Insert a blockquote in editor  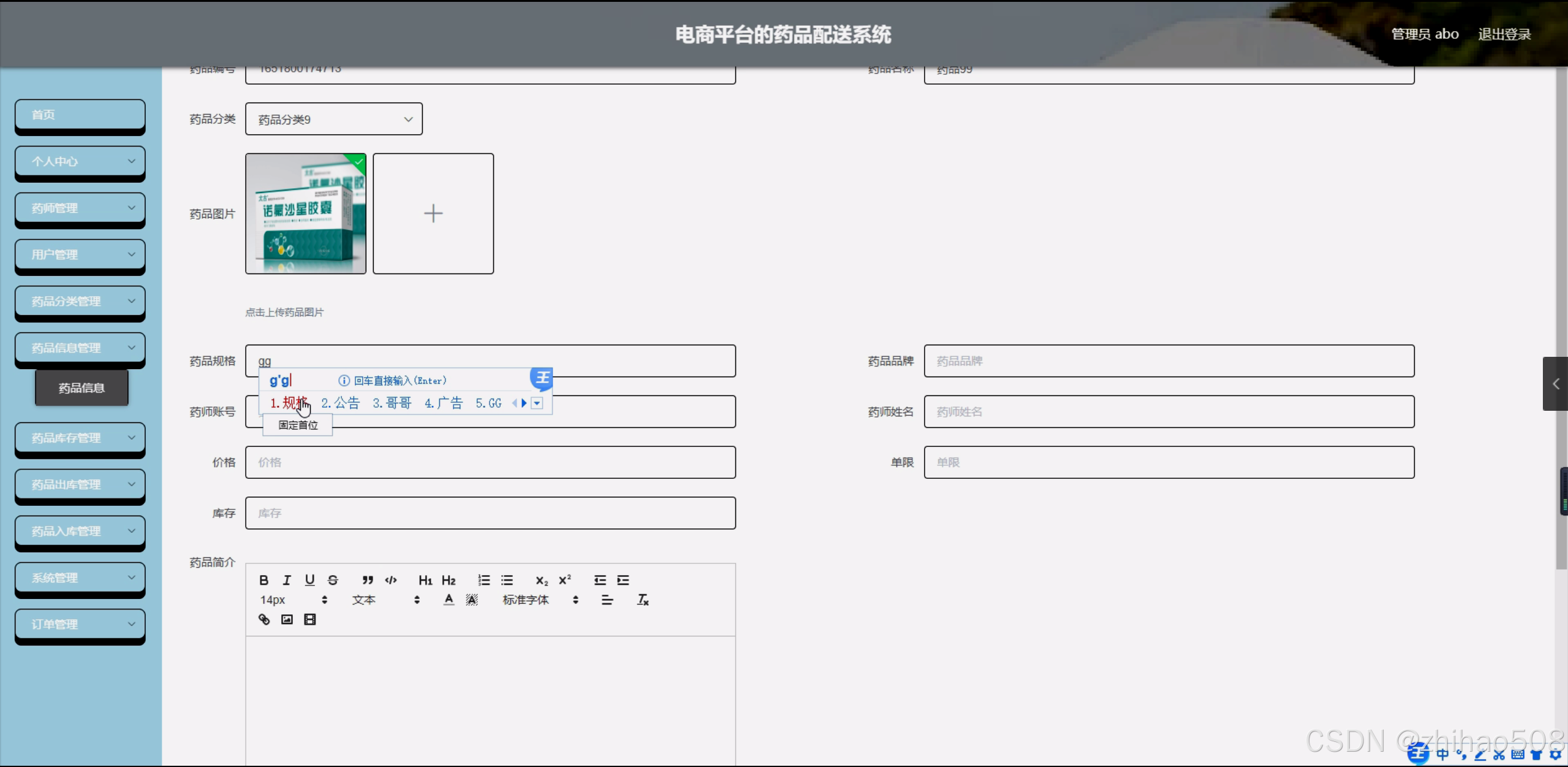point(367,580)
